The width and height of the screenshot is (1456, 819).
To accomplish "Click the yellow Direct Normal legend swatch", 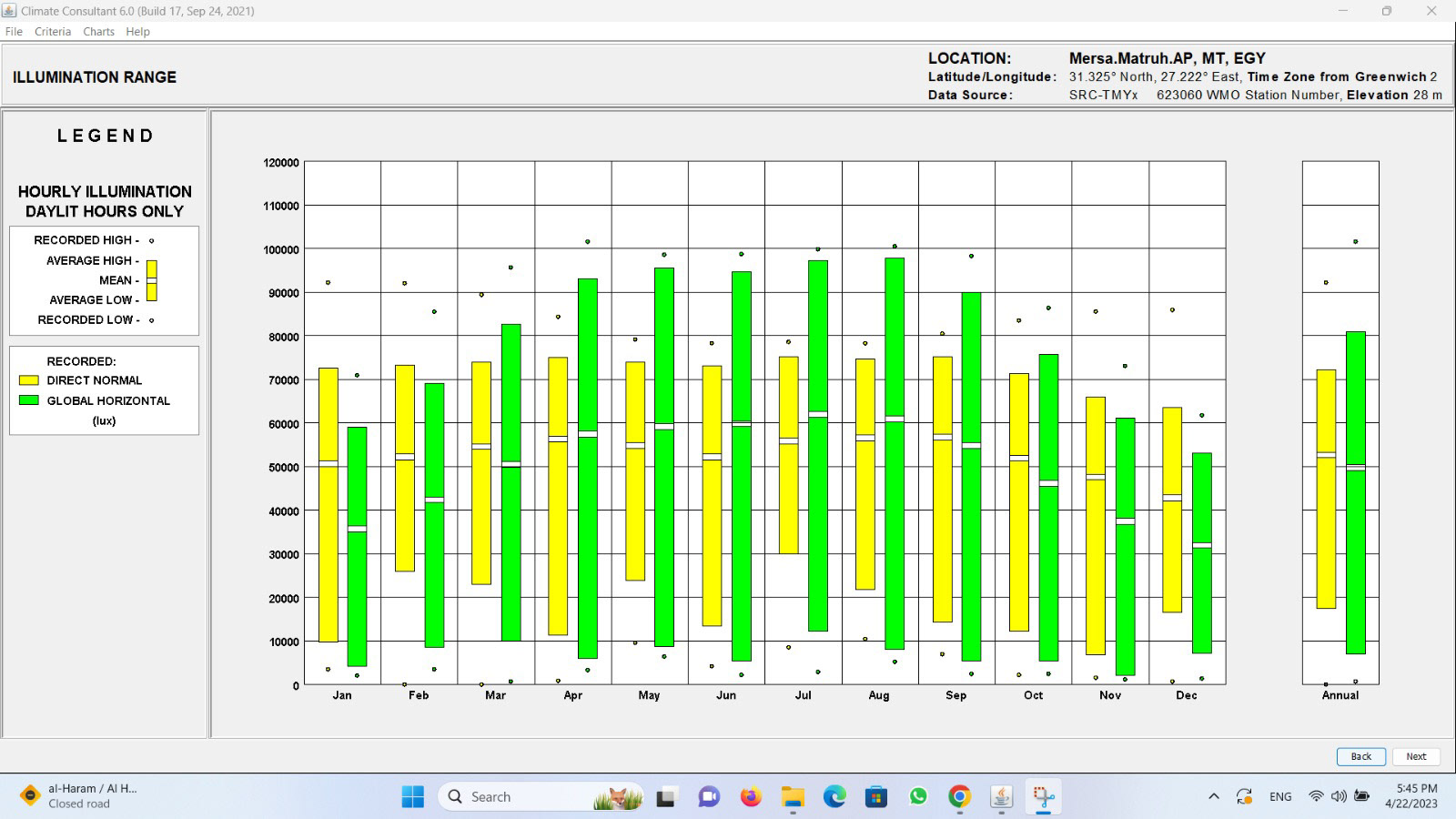I will (29, 380).
